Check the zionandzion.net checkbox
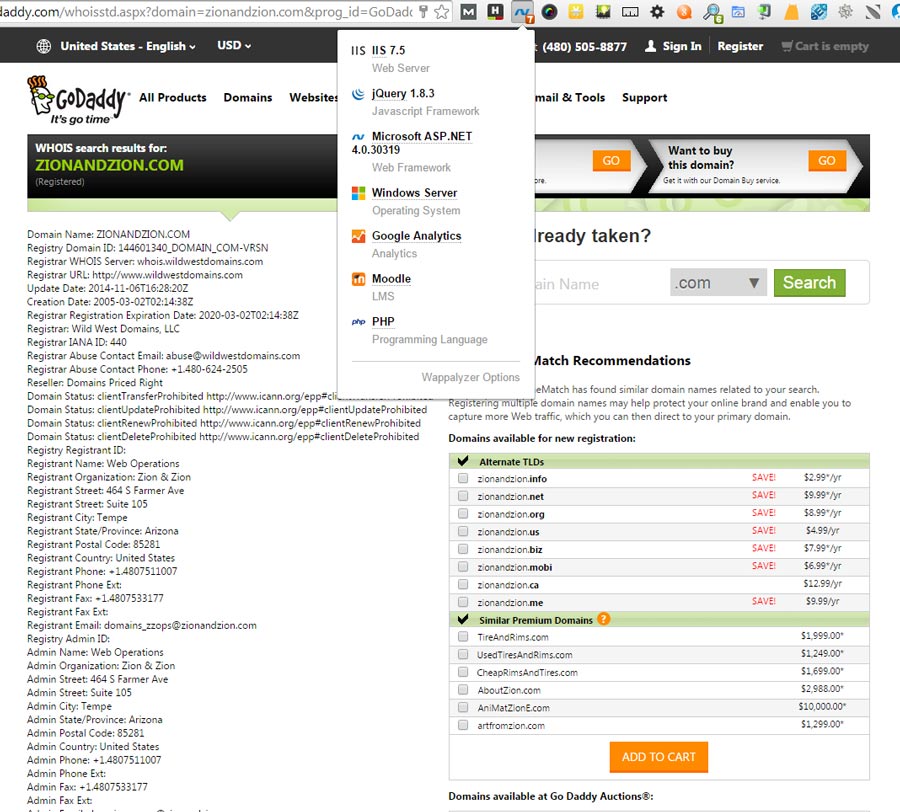 pos(463,496)
